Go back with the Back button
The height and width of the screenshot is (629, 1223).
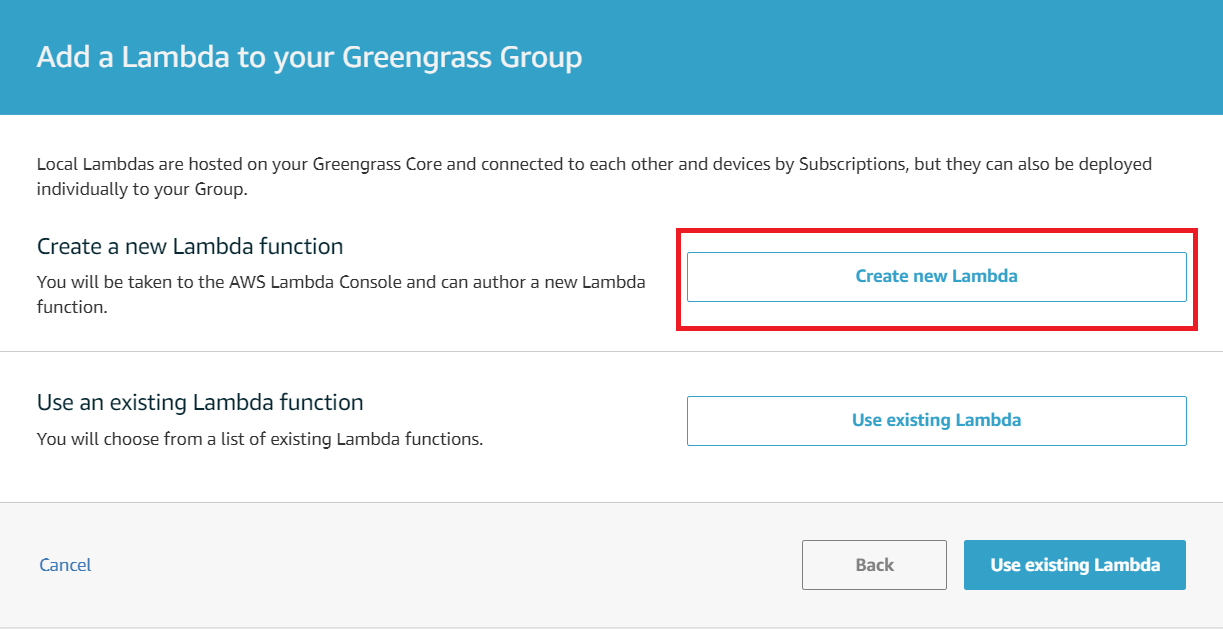pyautogui.click(x=874, y=565)
